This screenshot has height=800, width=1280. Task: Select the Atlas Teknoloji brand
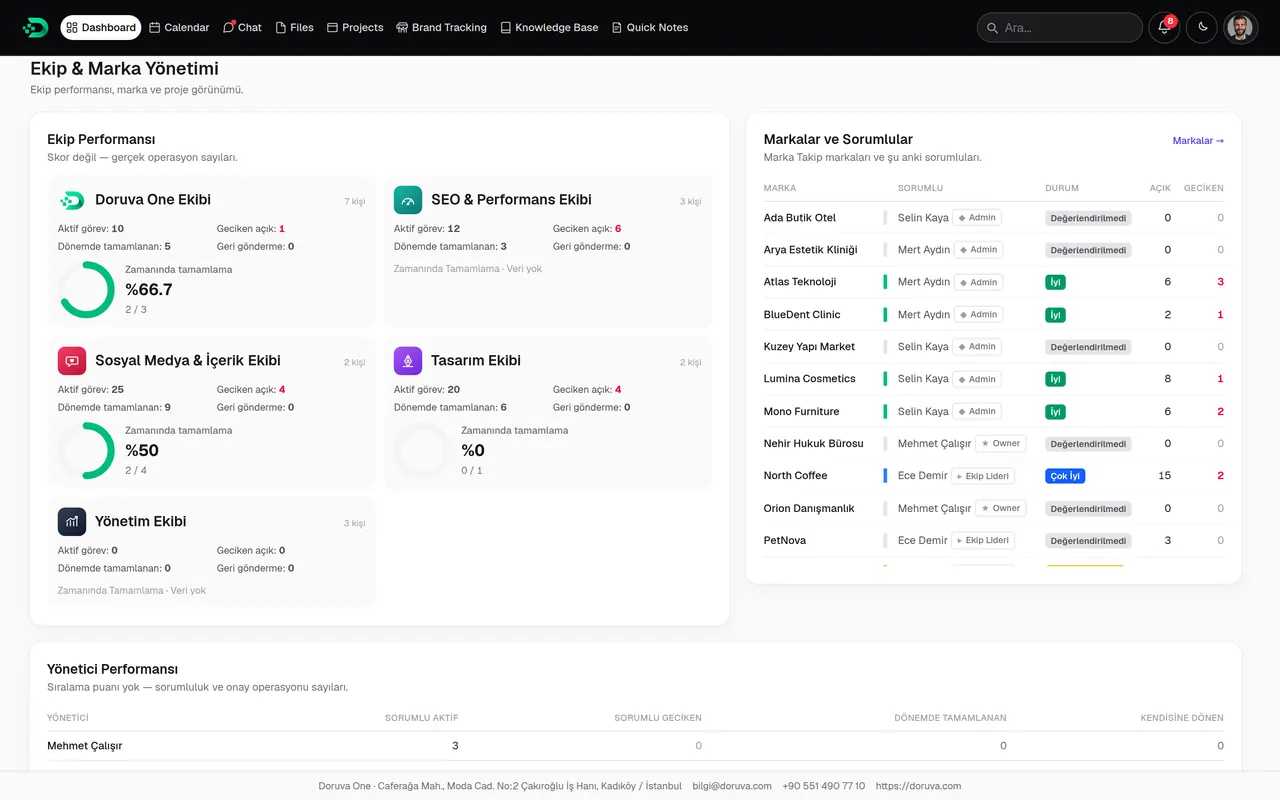click(800, 282)
